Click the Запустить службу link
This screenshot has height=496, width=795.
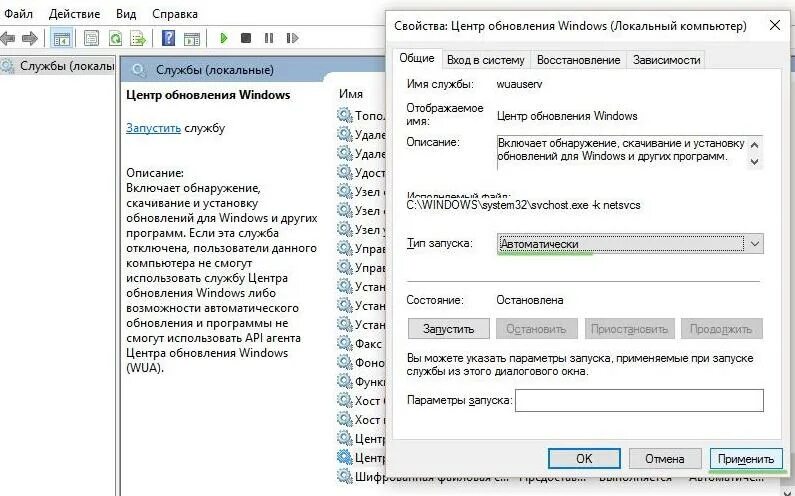pos(153,128)
